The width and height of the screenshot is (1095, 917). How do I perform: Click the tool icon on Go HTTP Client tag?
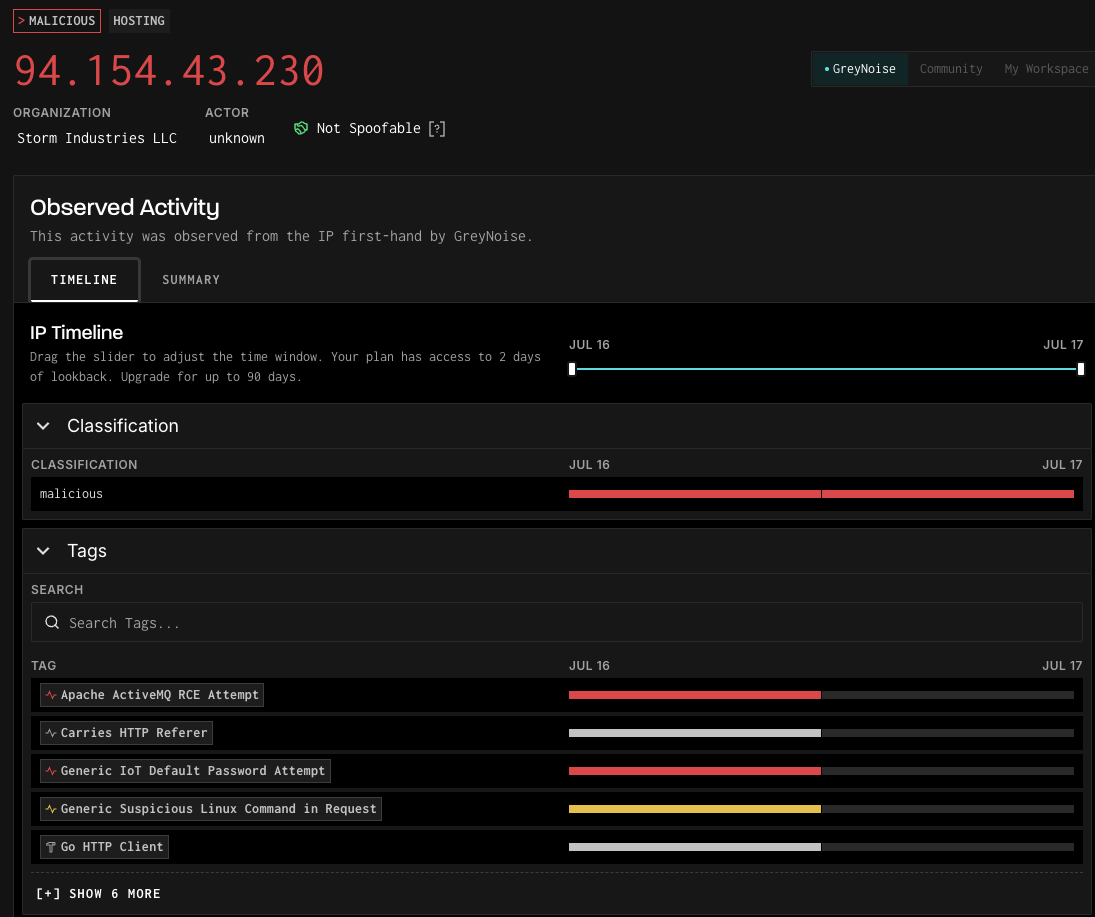tap(51, 846)
